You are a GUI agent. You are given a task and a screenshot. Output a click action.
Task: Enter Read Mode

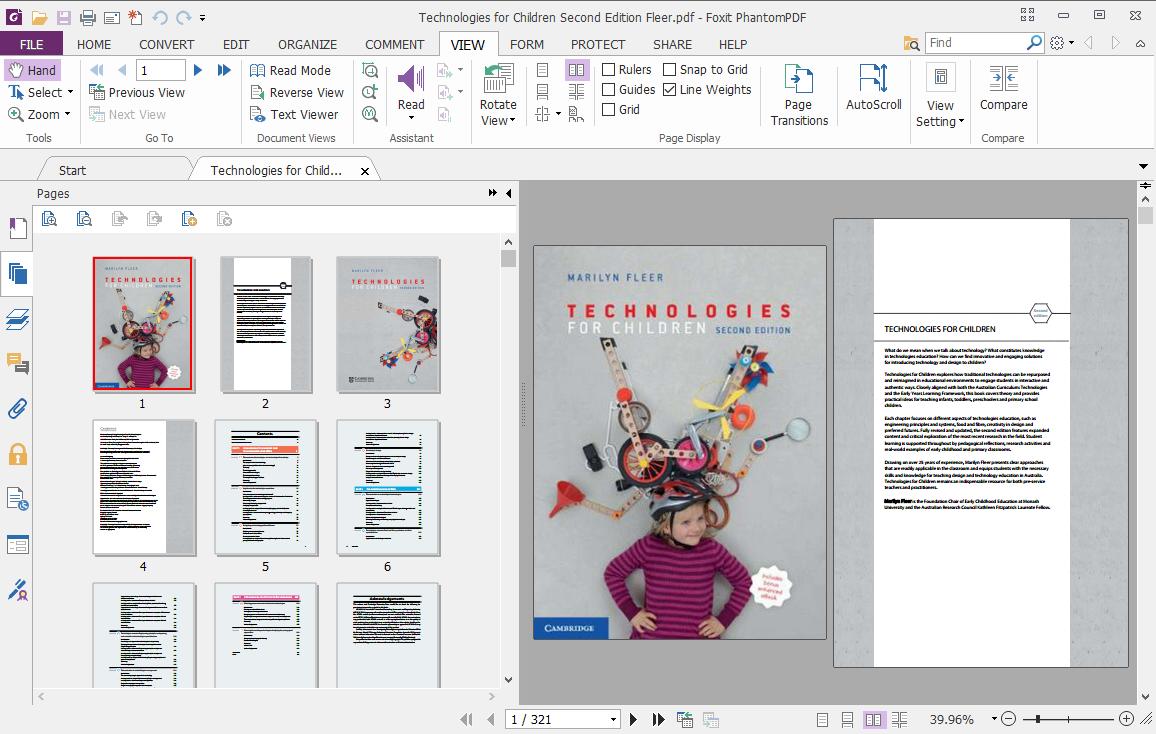[290, 70]
